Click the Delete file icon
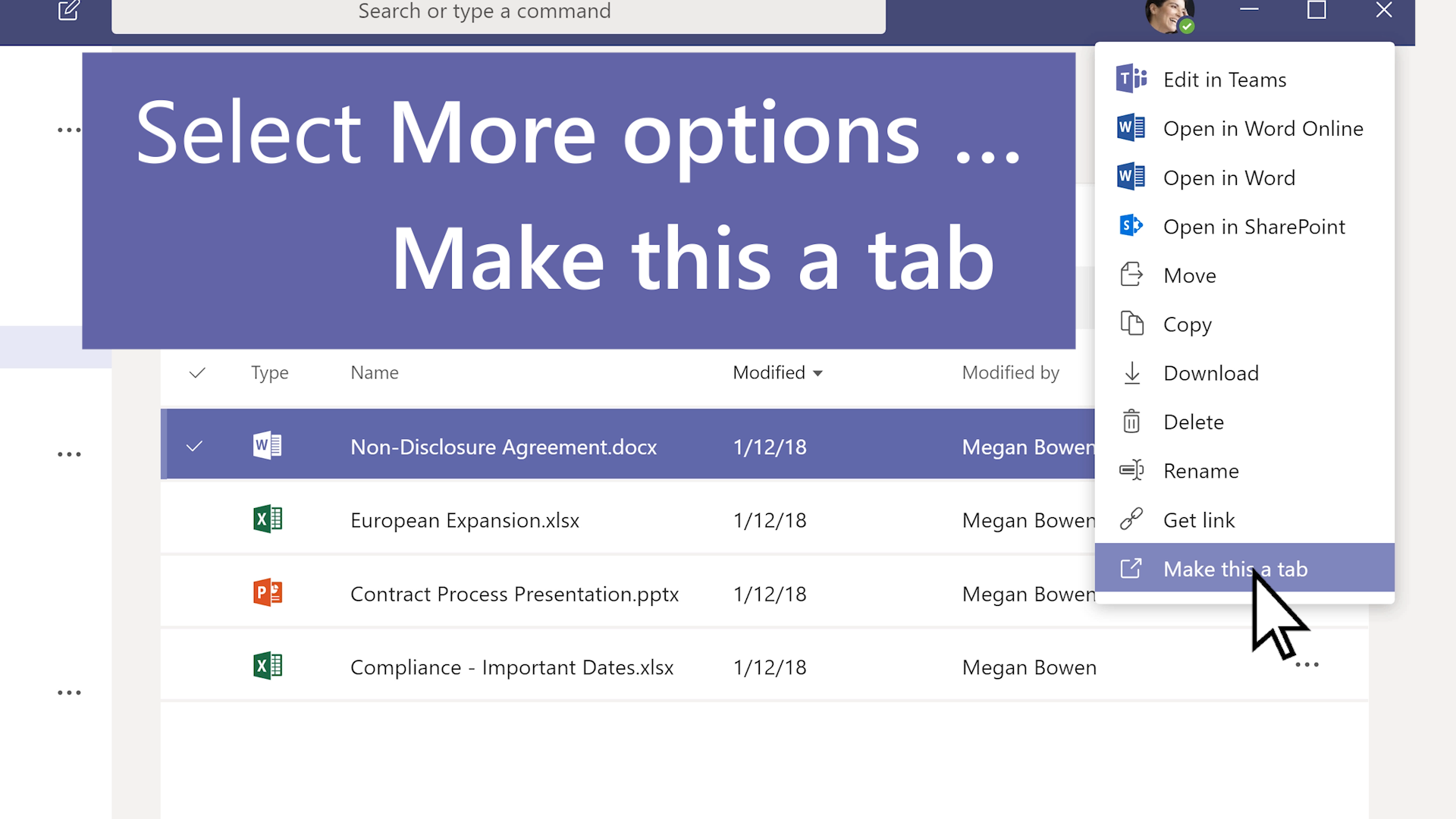Viewport: 1456px width, 819px height. (1132, 421)
